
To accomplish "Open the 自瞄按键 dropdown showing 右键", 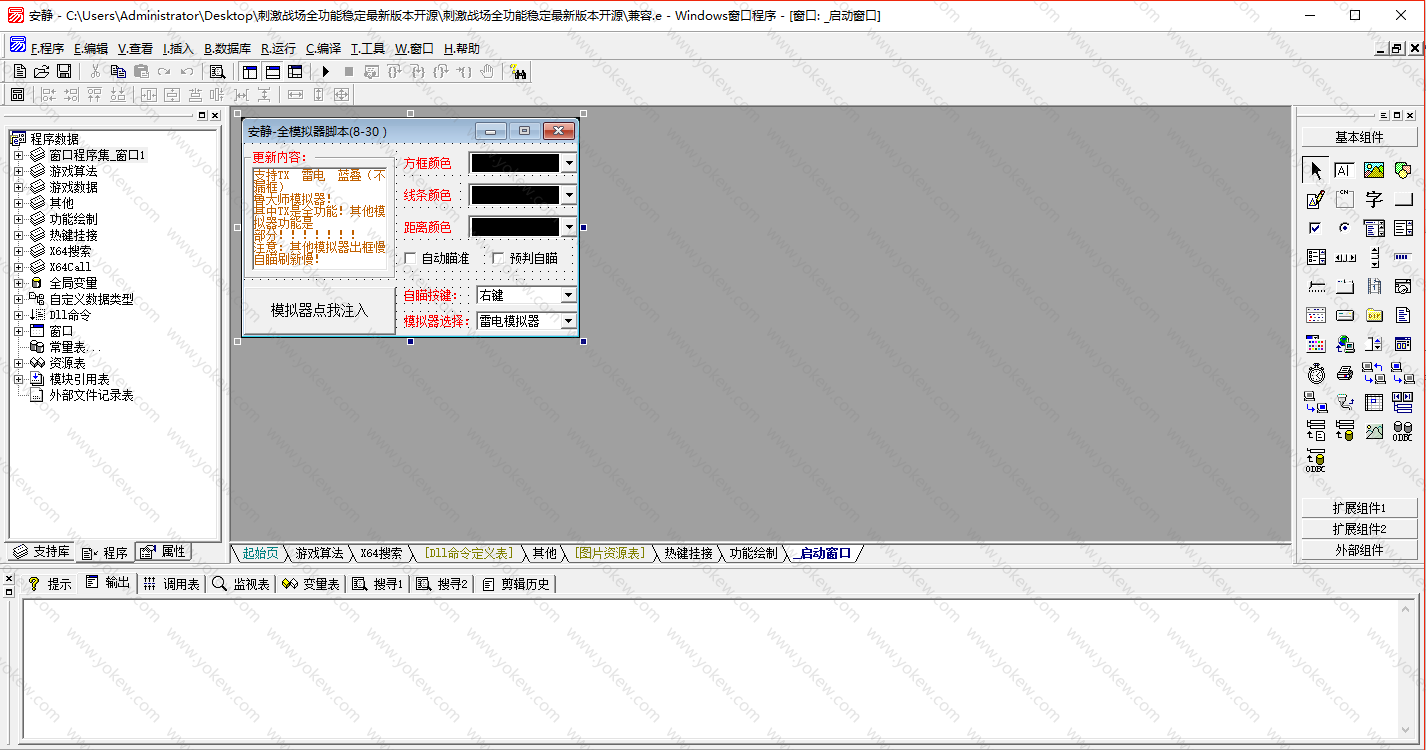I will pyautogui.click(x=568, y=296).
